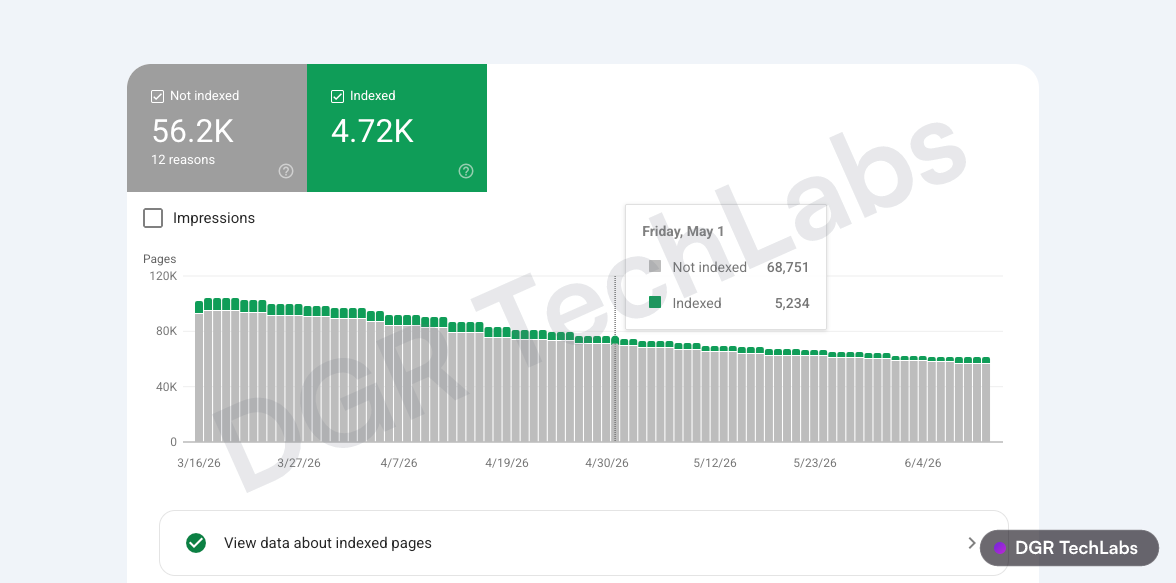Select the 4.72K indexed count
The height and width of the screenshot is (583, 1176).
[x=373, y=131]
